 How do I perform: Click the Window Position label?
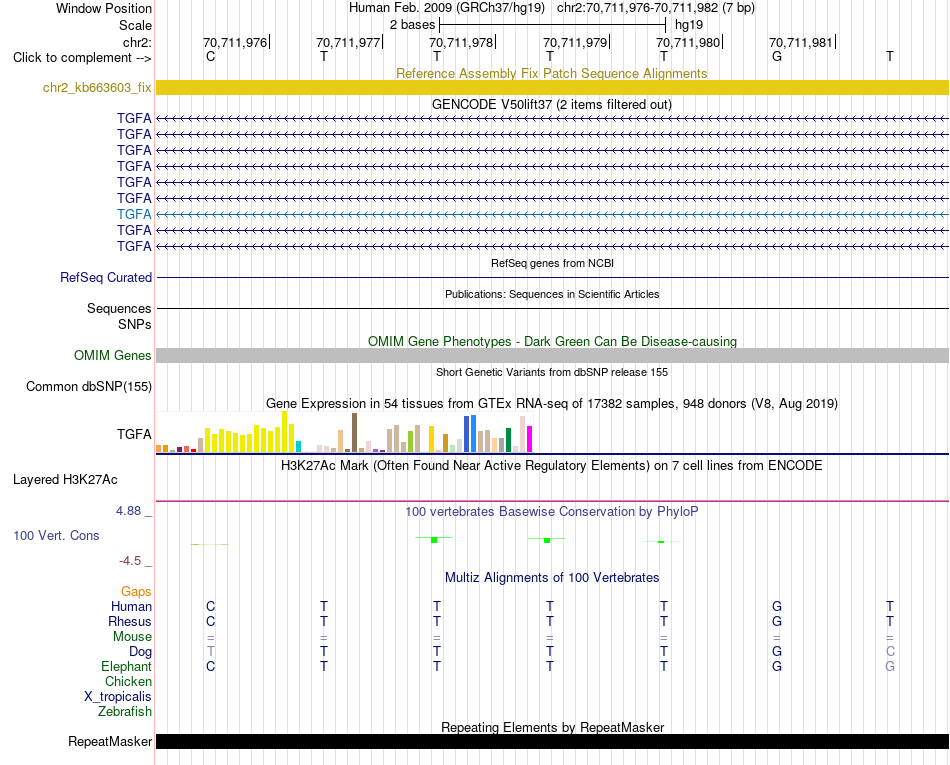104,8
